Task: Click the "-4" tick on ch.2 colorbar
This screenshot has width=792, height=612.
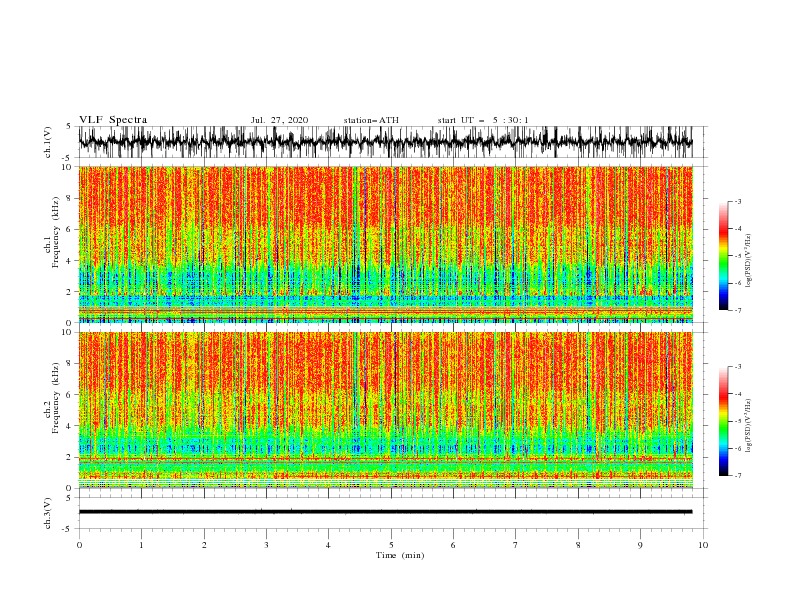Action: pos(738,394)
